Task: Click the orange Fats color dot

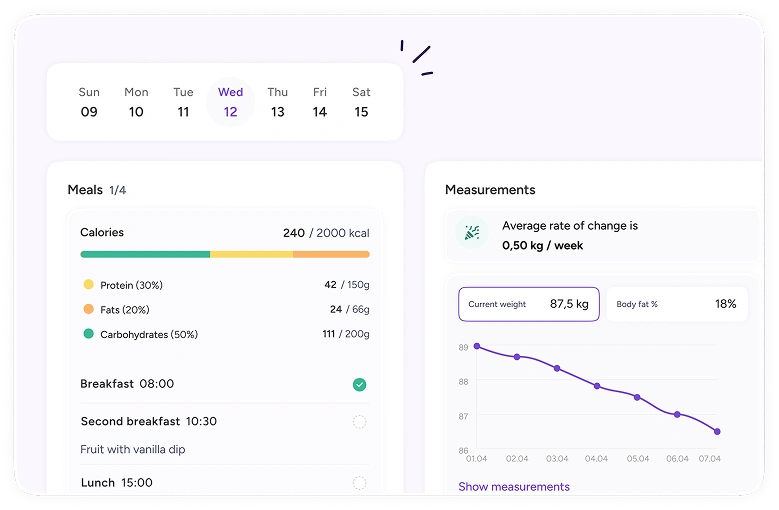Action: (88, 309)
